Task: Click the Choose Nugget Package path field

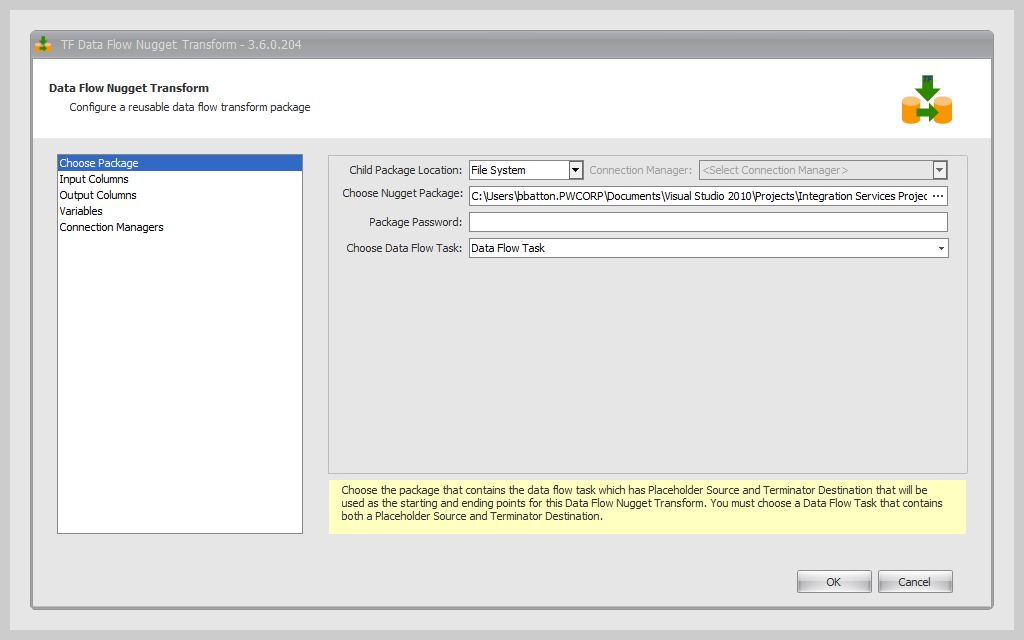Action: (x=698, y=196)
